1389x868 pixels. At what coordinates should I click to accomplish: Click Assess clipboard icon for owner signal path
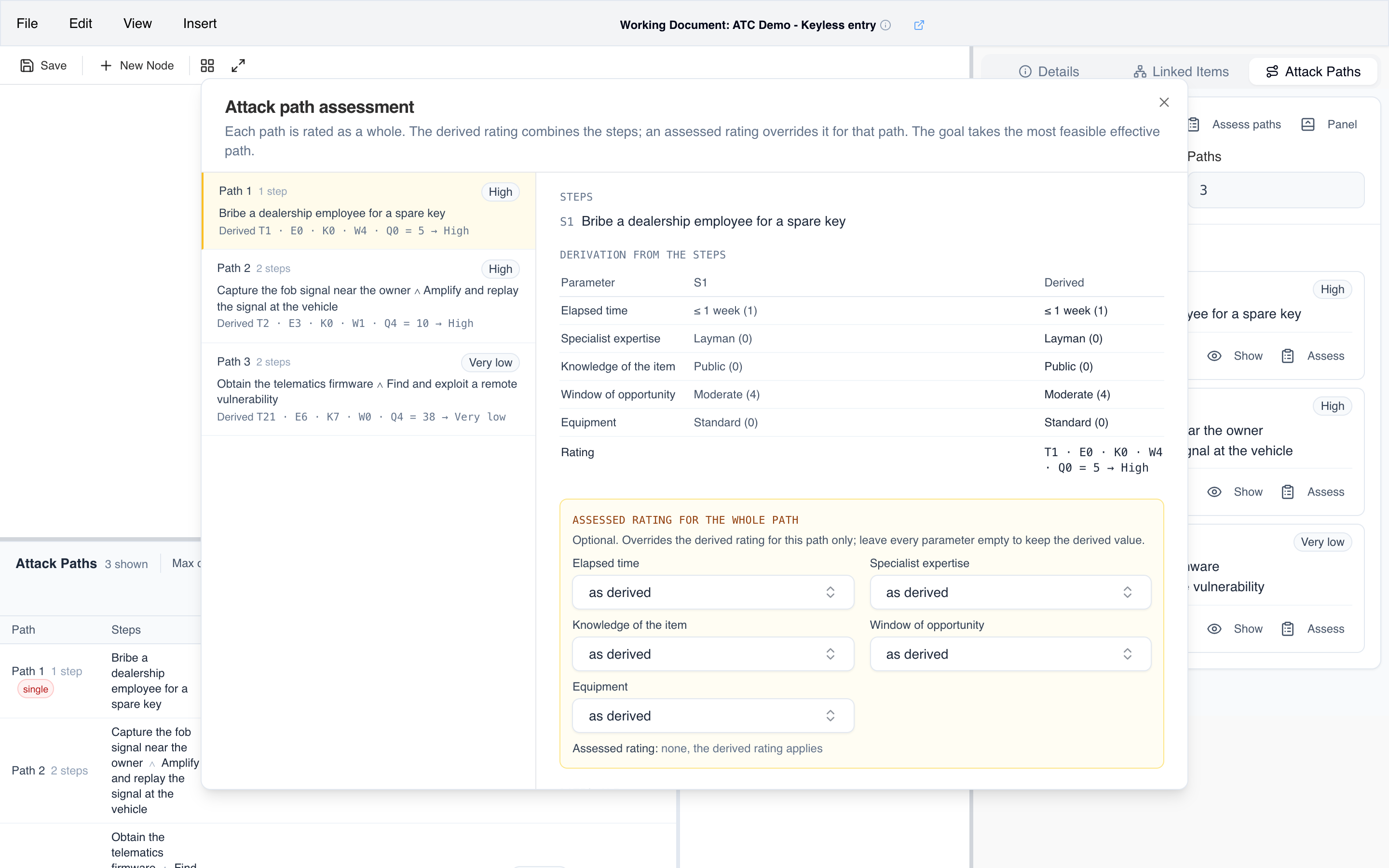tap(1287, 492)
